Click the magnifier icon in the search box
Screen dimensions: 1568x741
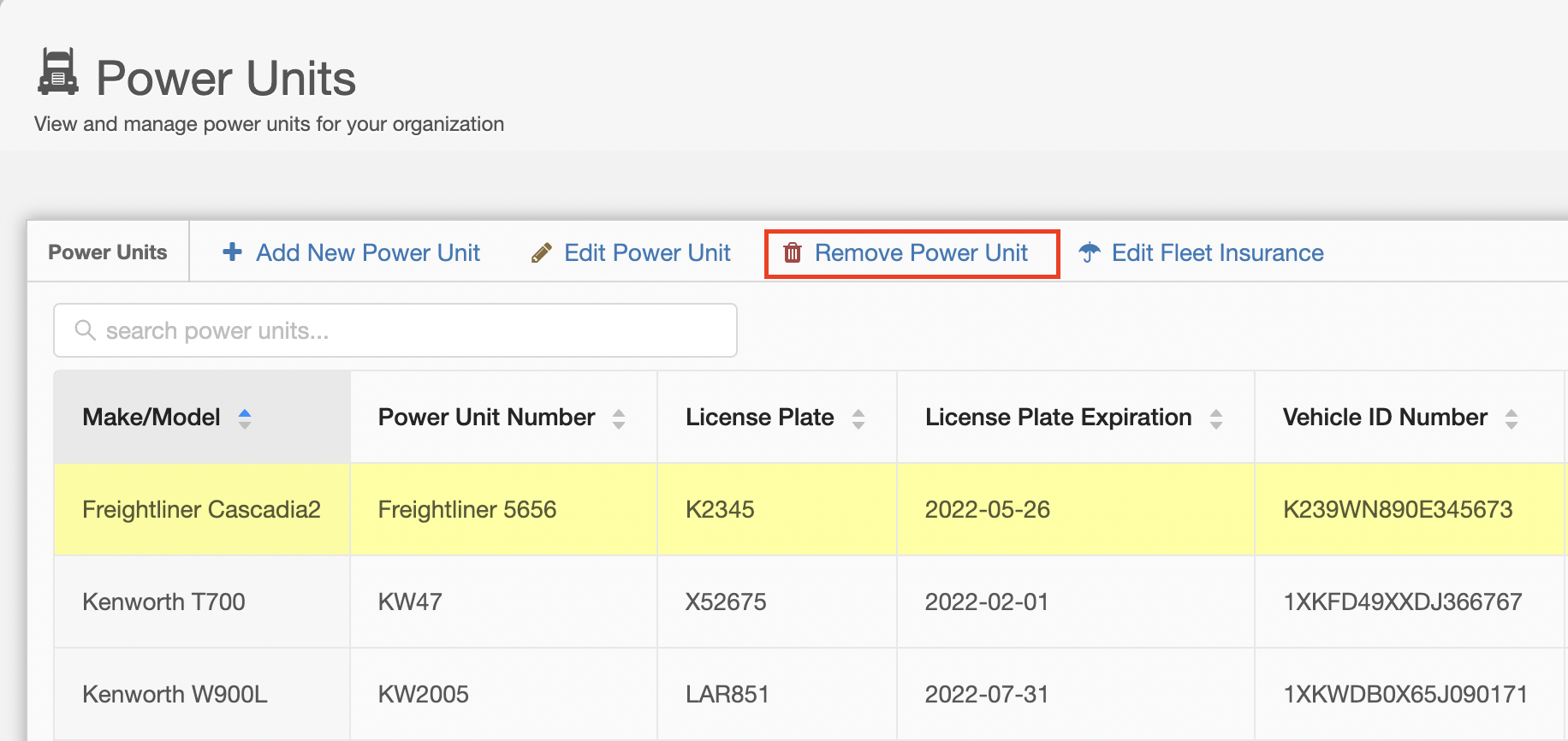coord(85,330)
